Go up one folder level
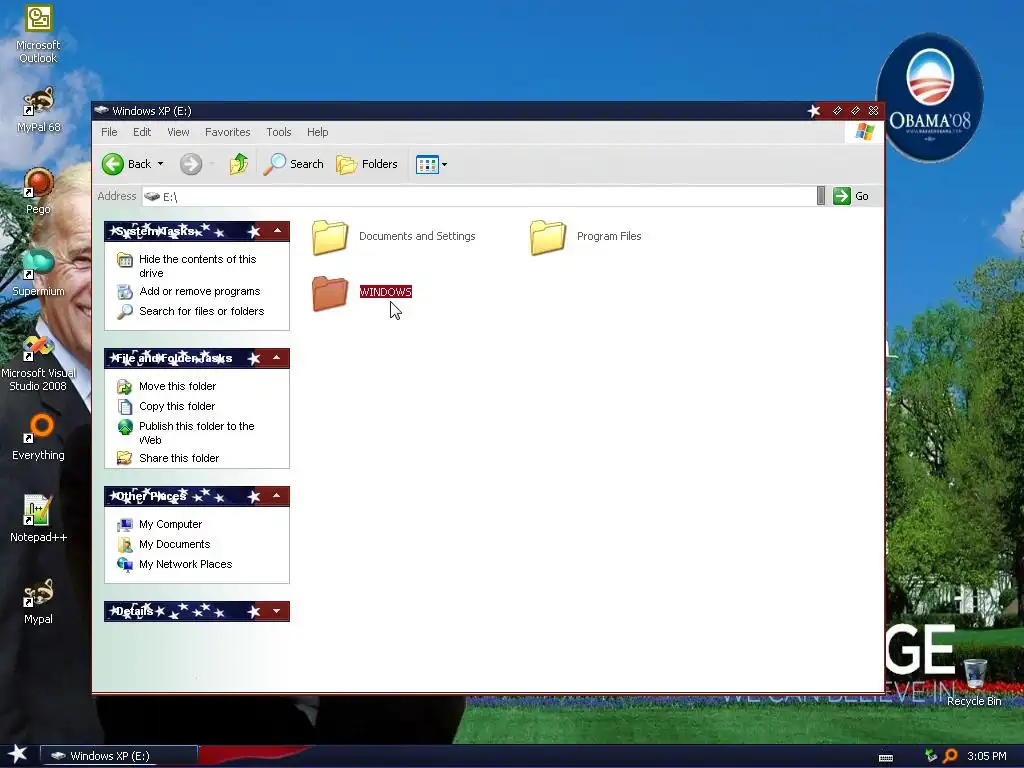This screenshot has width=1024, height=768. [x=238, y=164]
